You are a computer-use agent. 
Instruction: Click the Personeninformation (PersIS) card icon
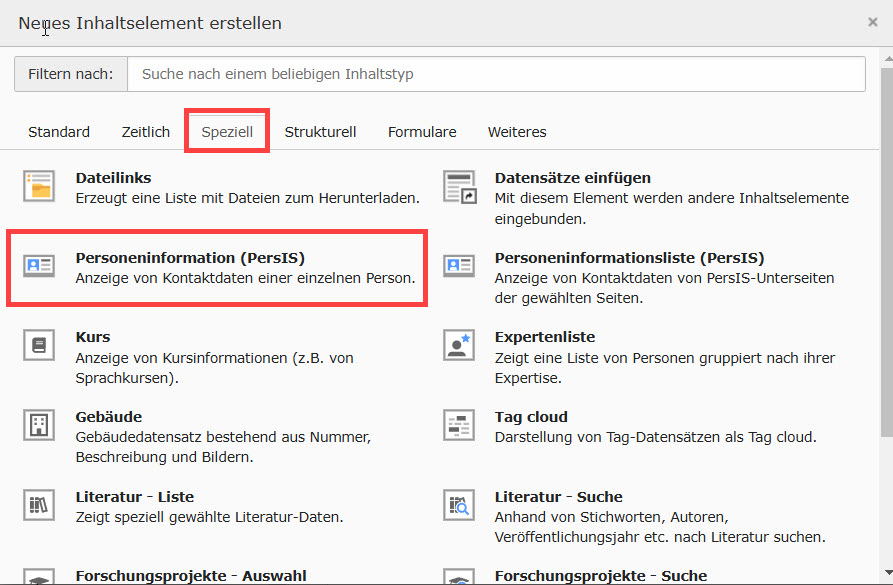(x=39, y=266)
